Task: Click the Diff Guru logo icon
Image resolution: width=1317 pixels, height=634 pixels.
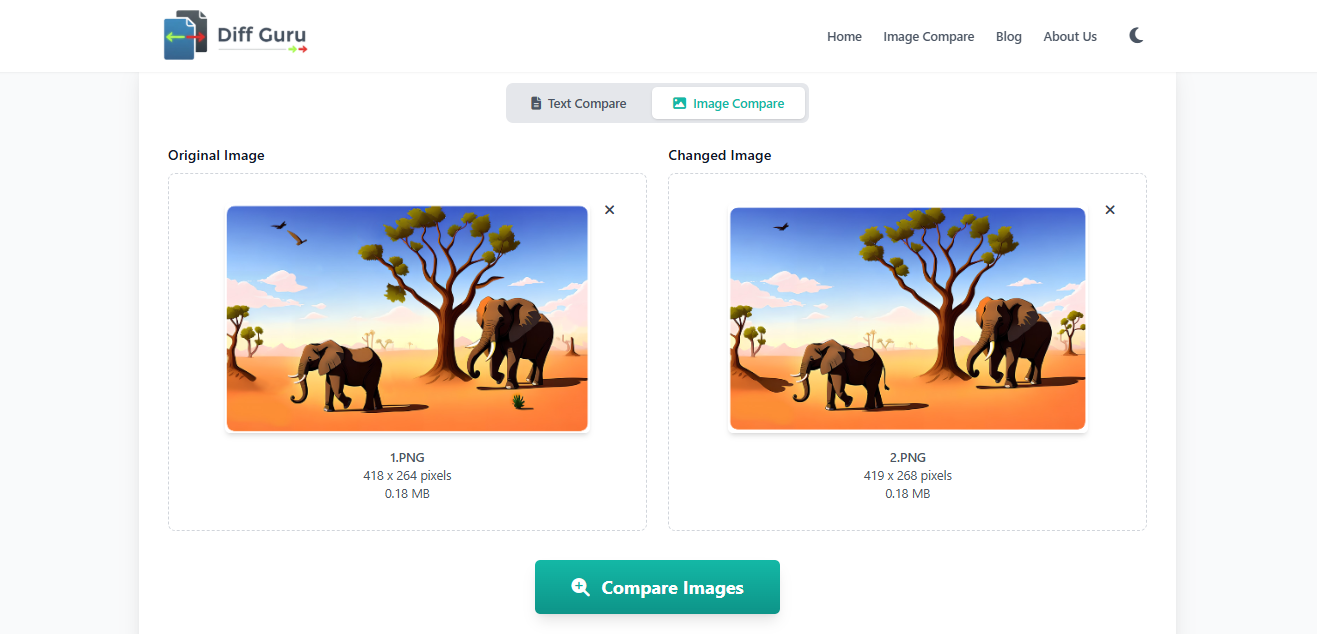Action: tap(184, 34)
